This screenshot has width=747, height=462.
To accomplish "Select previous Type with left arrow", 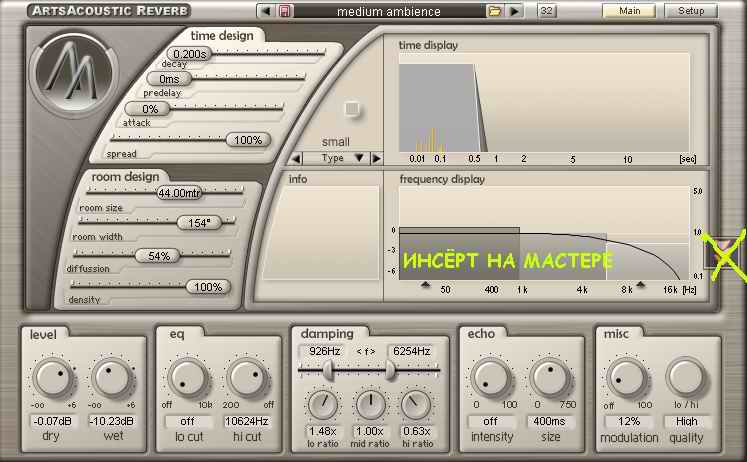I will (296, 158).
